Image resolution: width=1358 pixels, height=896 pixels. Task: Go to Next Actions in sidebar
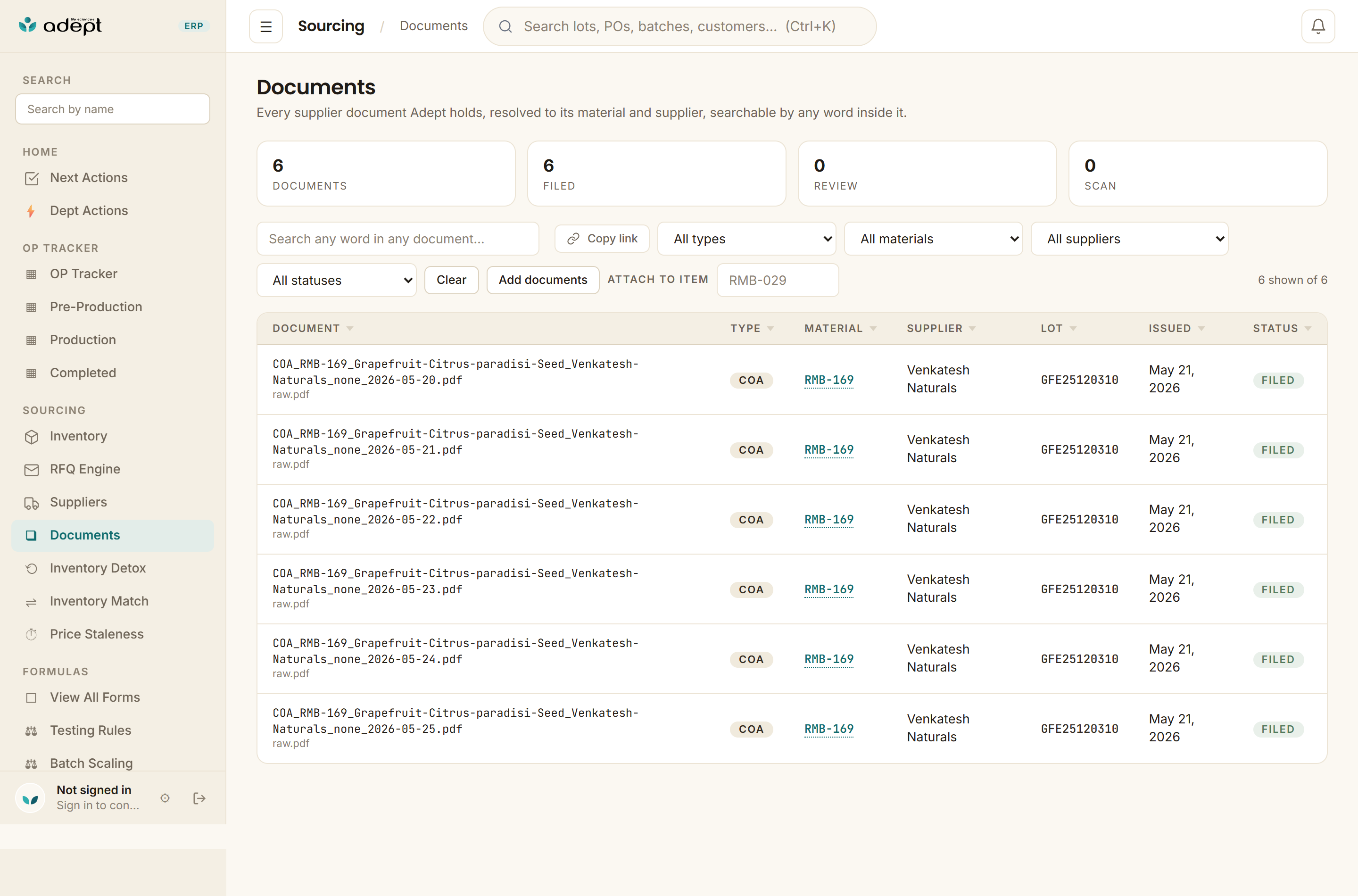coord(113,178)
